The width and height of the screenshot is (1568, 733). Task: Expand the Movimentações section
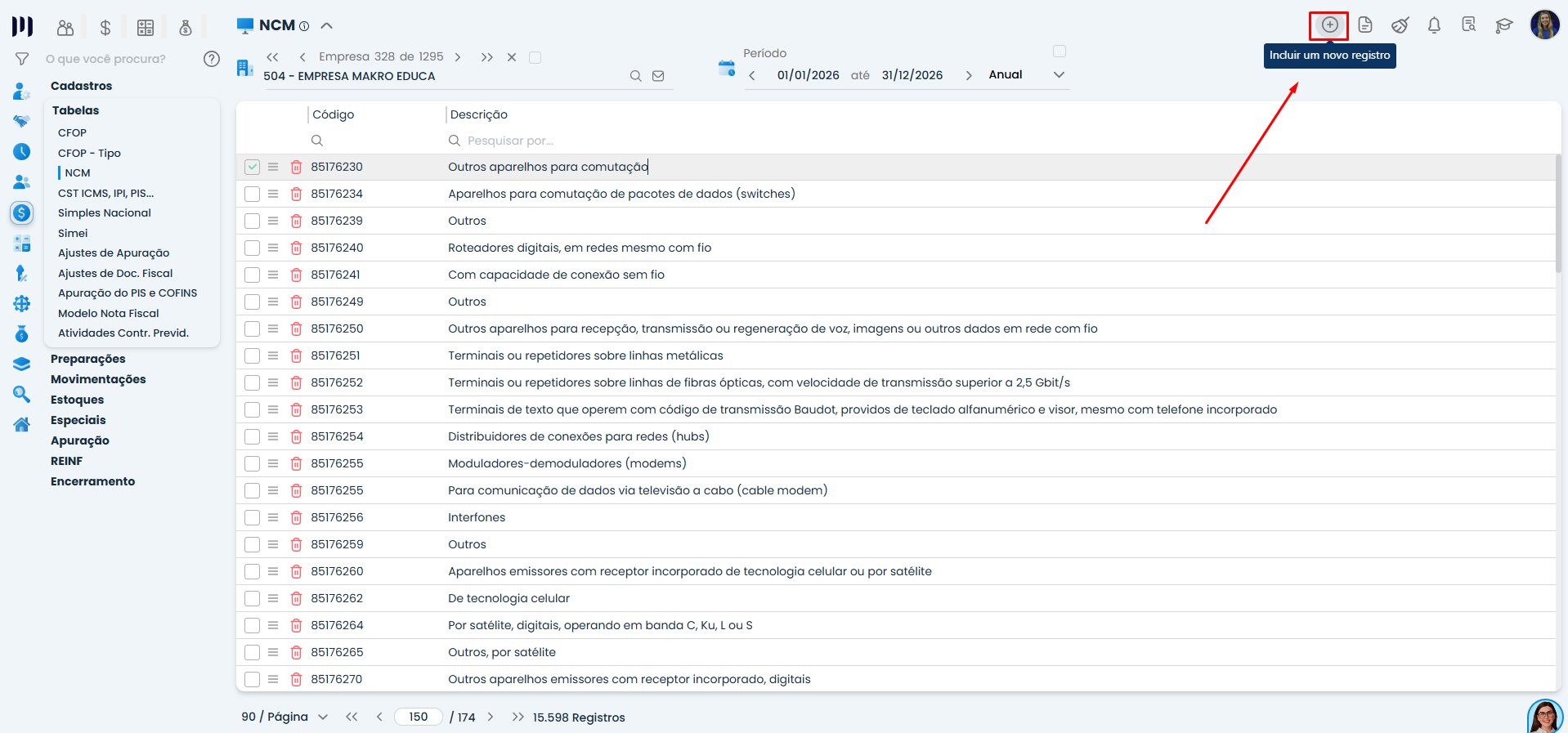[98, 379]
